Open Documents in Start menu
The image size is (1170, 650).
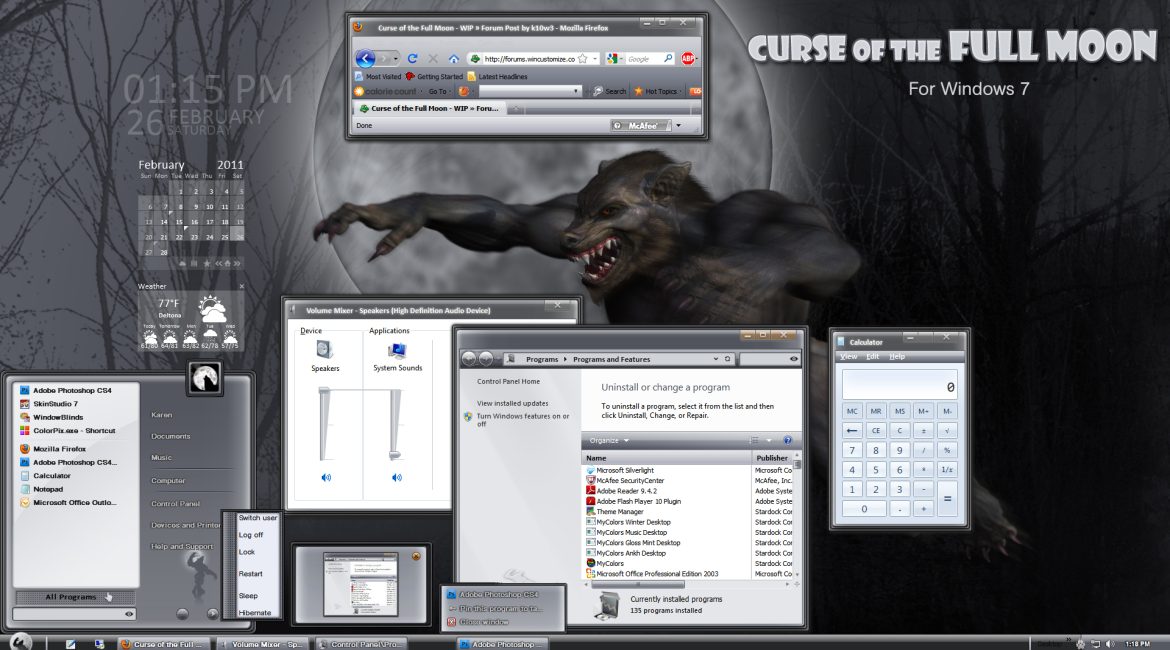(170, 436)
